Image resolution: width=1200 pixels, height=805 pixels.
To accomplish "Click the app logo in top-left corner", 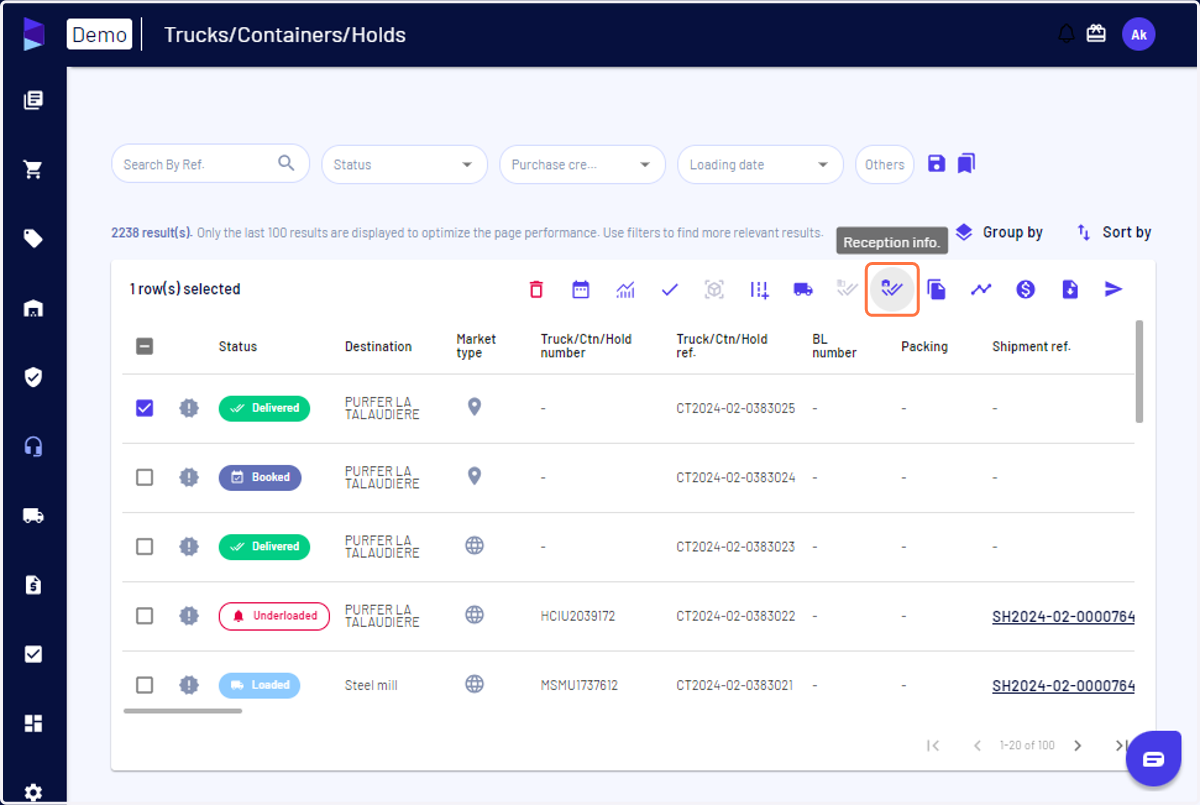I will [33, 33].
